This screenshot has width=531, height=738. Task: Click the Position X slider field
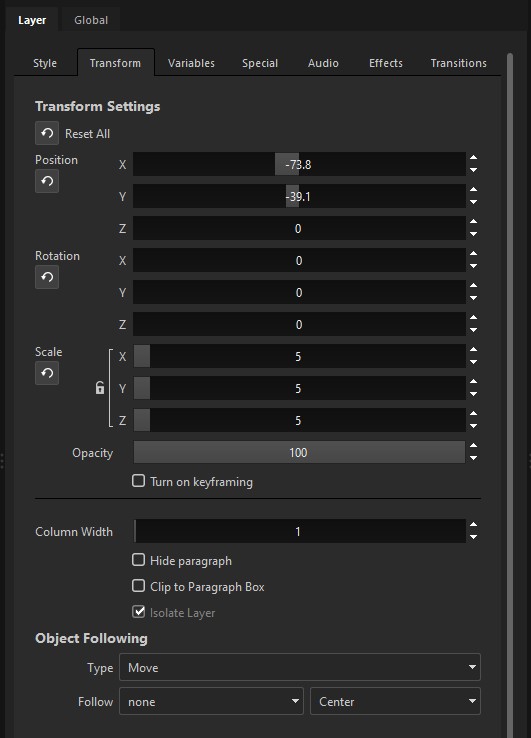point(299,164)
